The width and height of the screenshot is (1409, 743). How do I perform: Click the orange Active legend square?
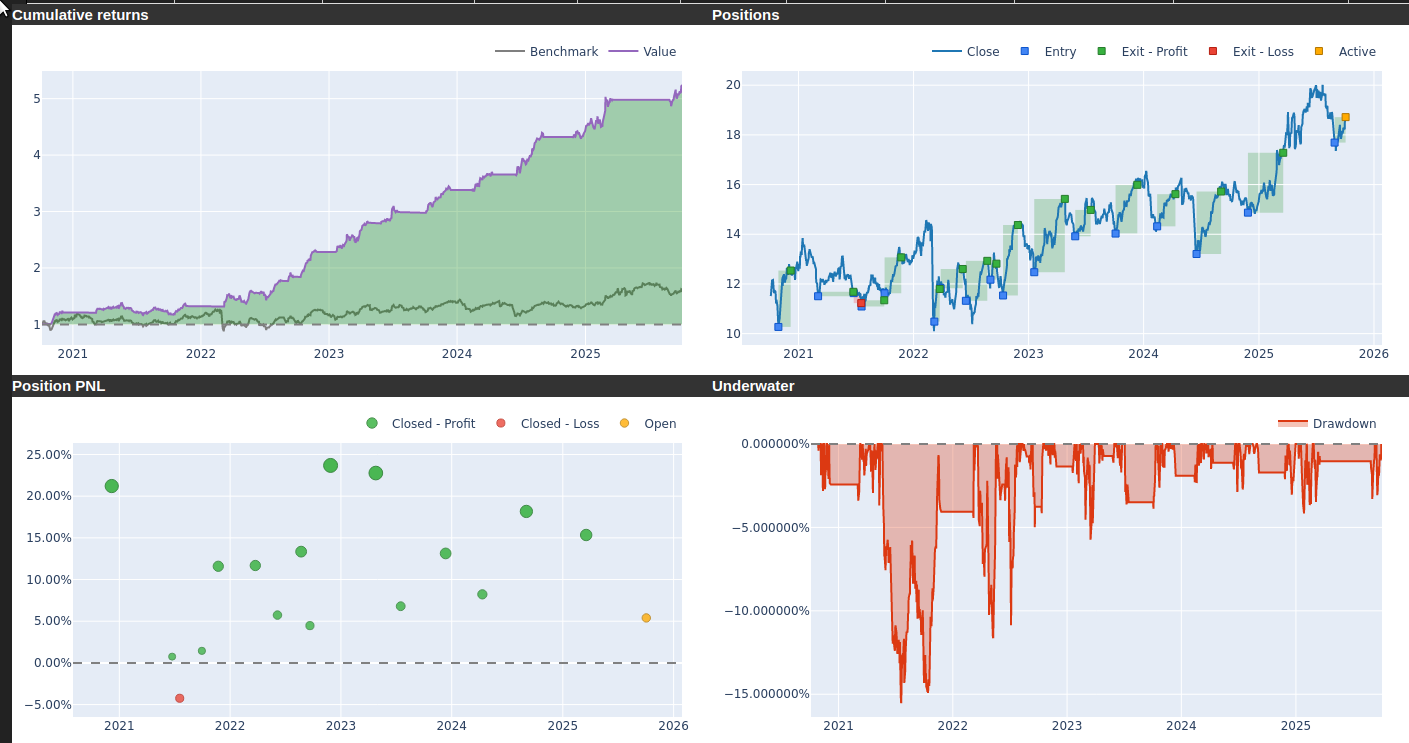[x=1318, y=52]
